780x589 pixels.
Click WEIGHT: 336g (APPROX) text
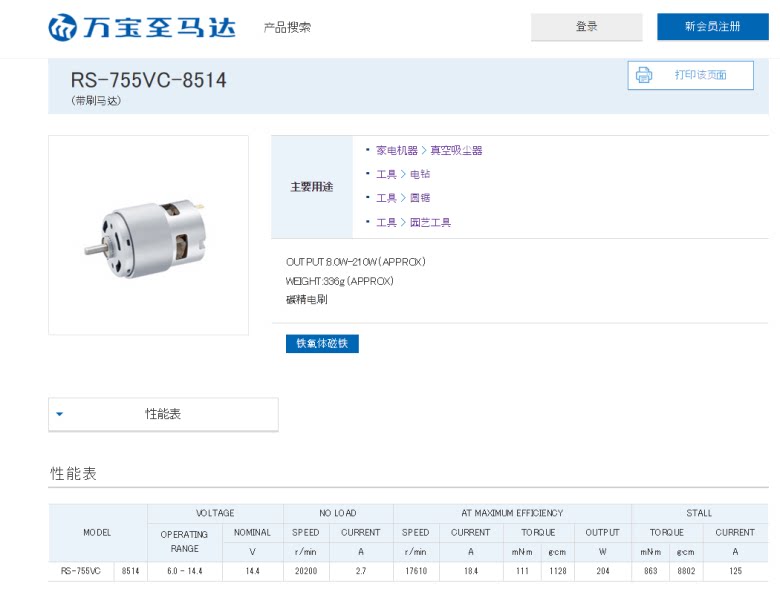[x=339, y=281]
